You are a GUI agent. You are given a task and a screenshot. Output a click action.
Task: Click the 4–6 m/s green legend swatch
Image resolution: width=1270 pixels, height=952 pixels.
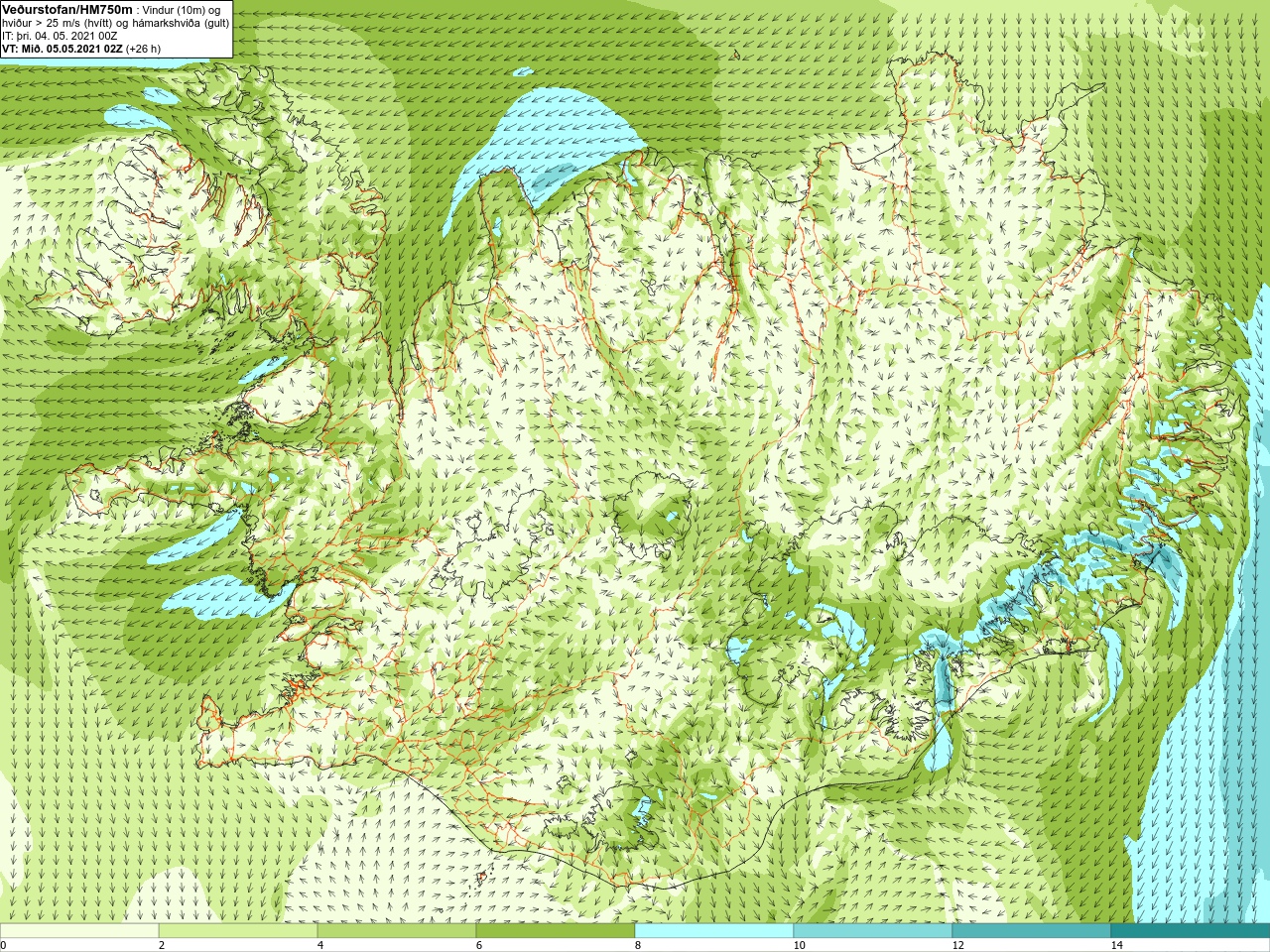(397, 931)
